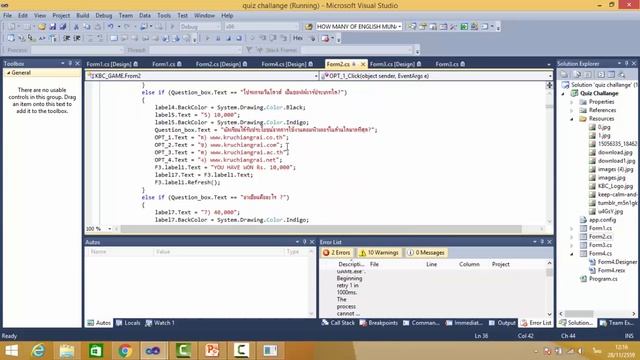Click the Stop Debugging icon
The image size is (640, 360).
pos(229,38)
